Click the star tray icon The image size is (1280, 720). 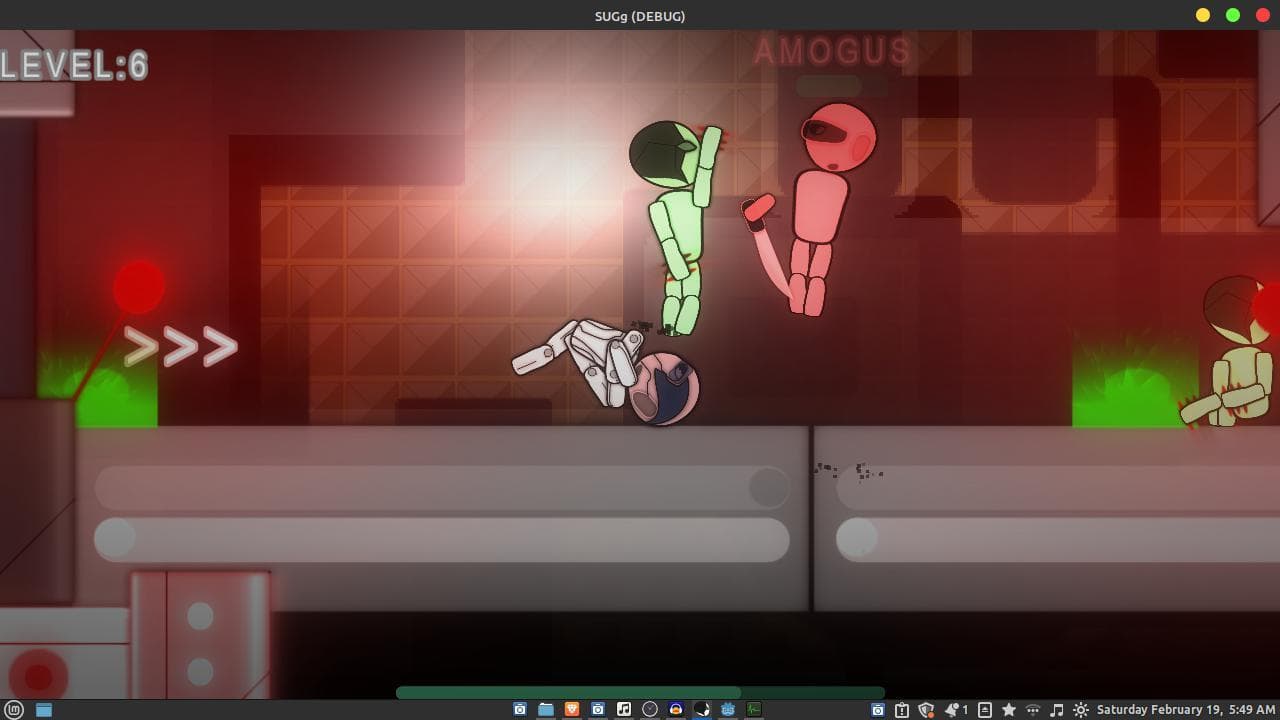tap(1009, 710)
